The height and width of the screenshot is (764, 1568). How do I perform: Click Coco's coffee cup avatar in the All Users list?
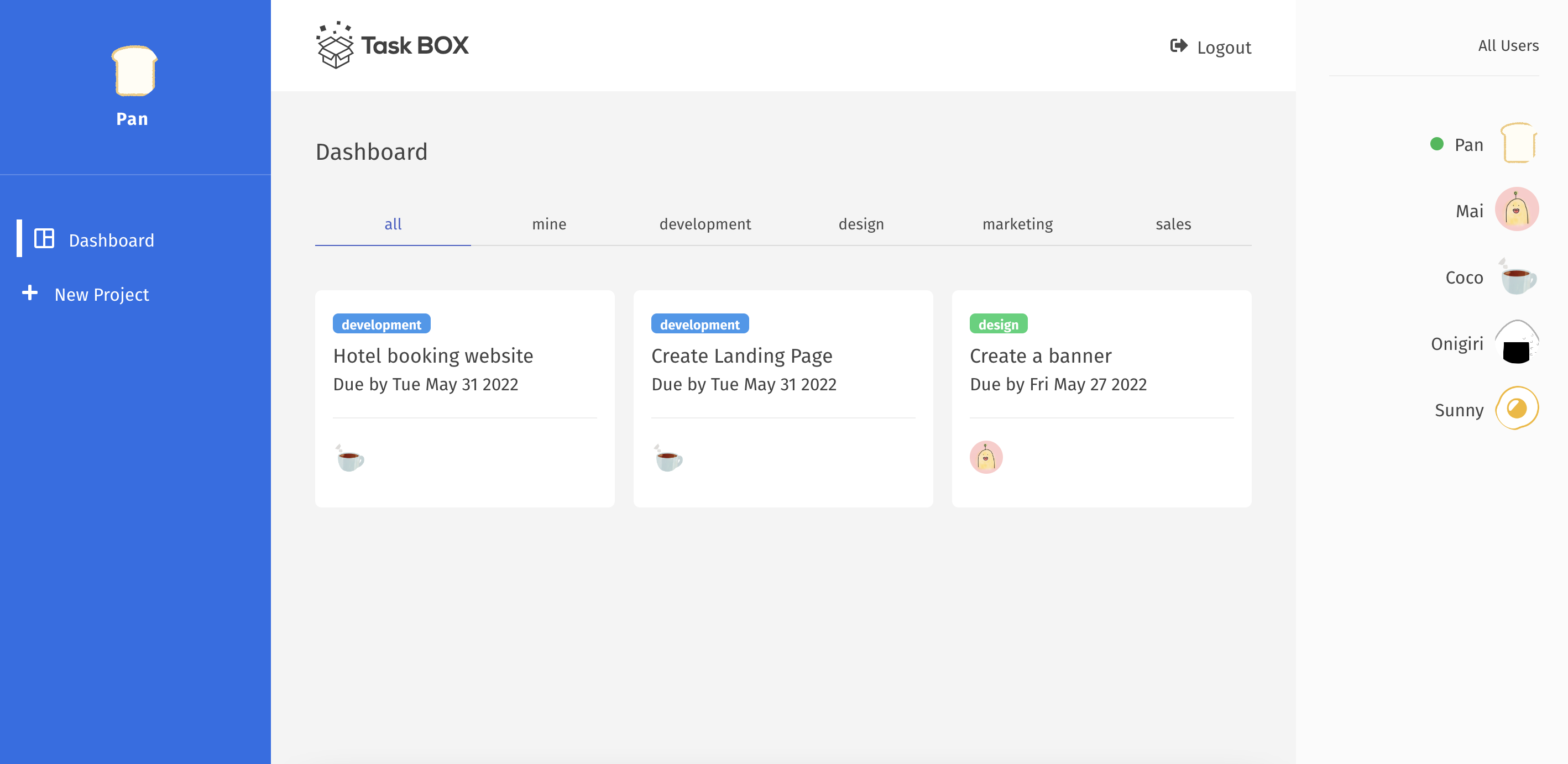[x=1517, y=276]
